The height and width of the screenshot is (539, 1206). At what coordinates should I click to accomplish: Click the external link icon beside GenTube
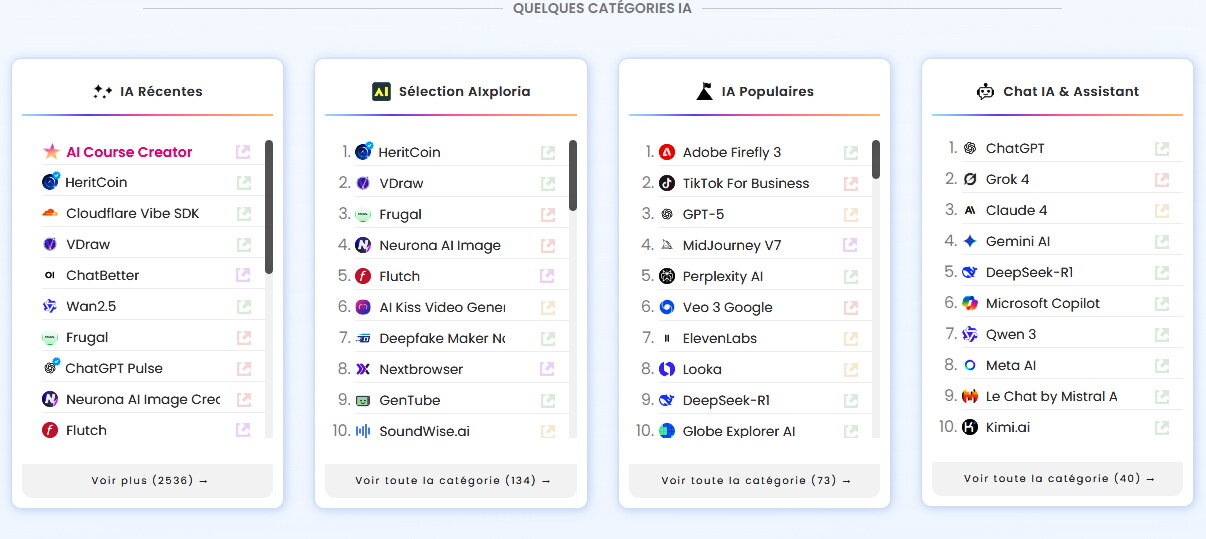[x=548, y=401]
